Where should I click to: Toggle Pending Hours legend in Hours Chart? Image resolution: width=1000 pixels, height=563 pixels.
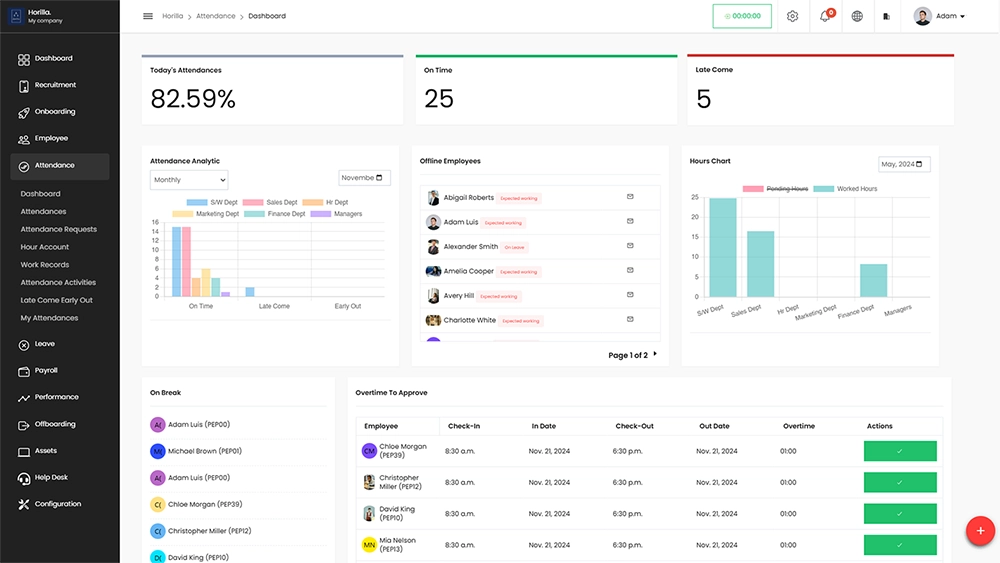pos(775,189)
